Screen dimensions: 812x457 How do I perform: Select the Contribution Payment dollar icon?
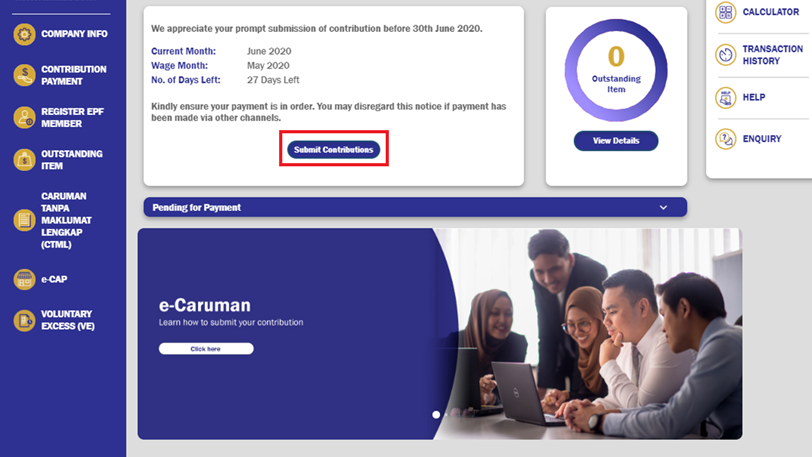coord(24,76)
